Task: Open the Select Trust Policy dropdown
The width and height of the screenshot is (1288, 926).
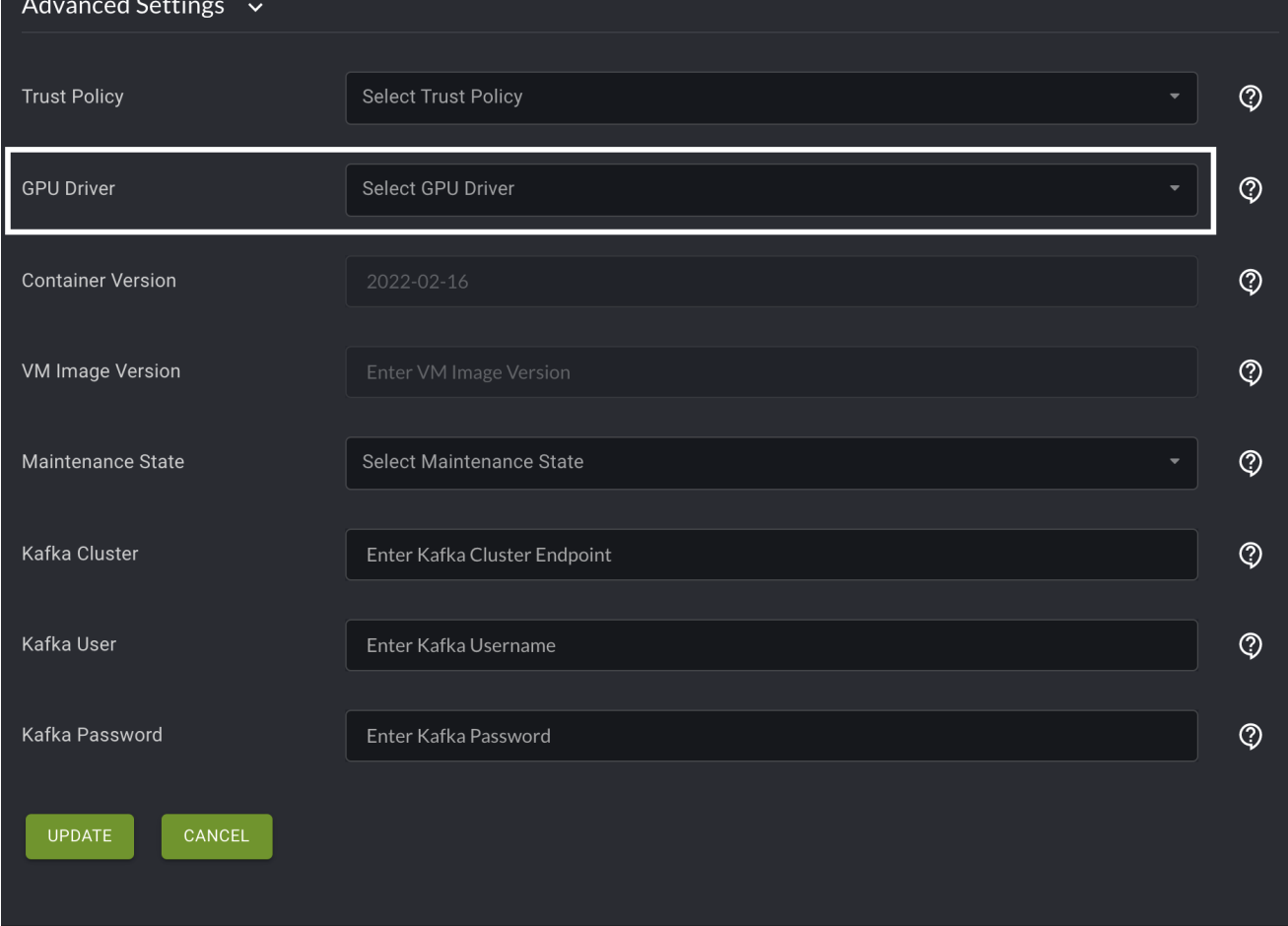Action: (x=771, y=98)
